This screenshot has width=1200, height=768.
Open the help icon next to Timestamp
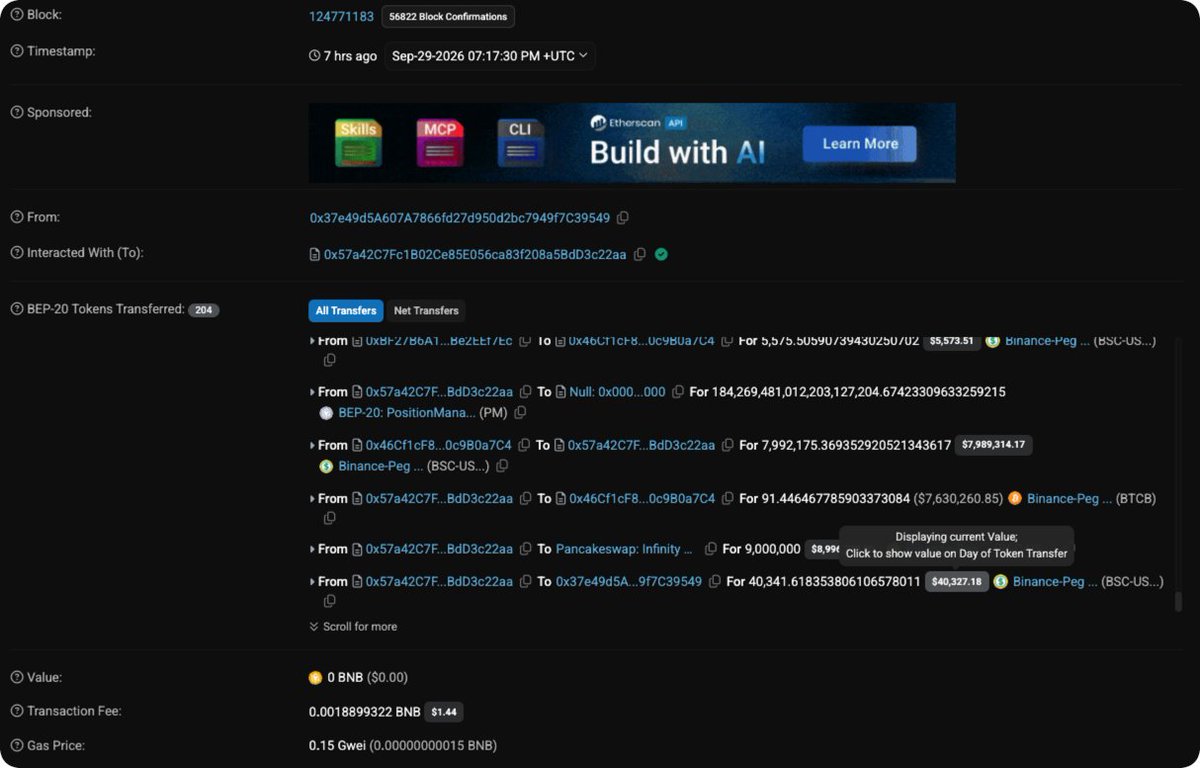[17, 51]
